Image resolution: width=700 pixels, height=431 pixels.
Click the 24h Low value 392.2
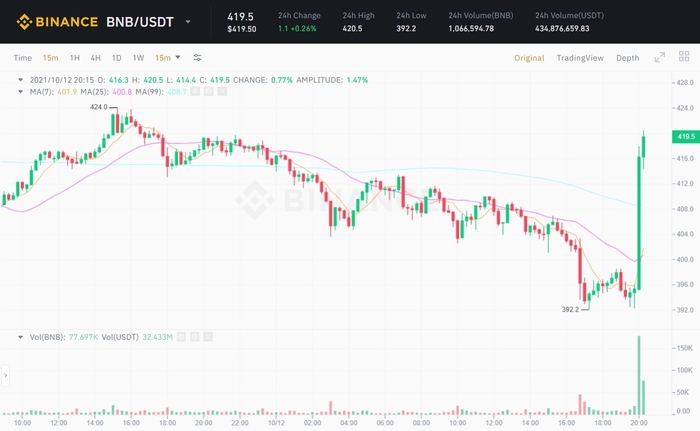406,29
